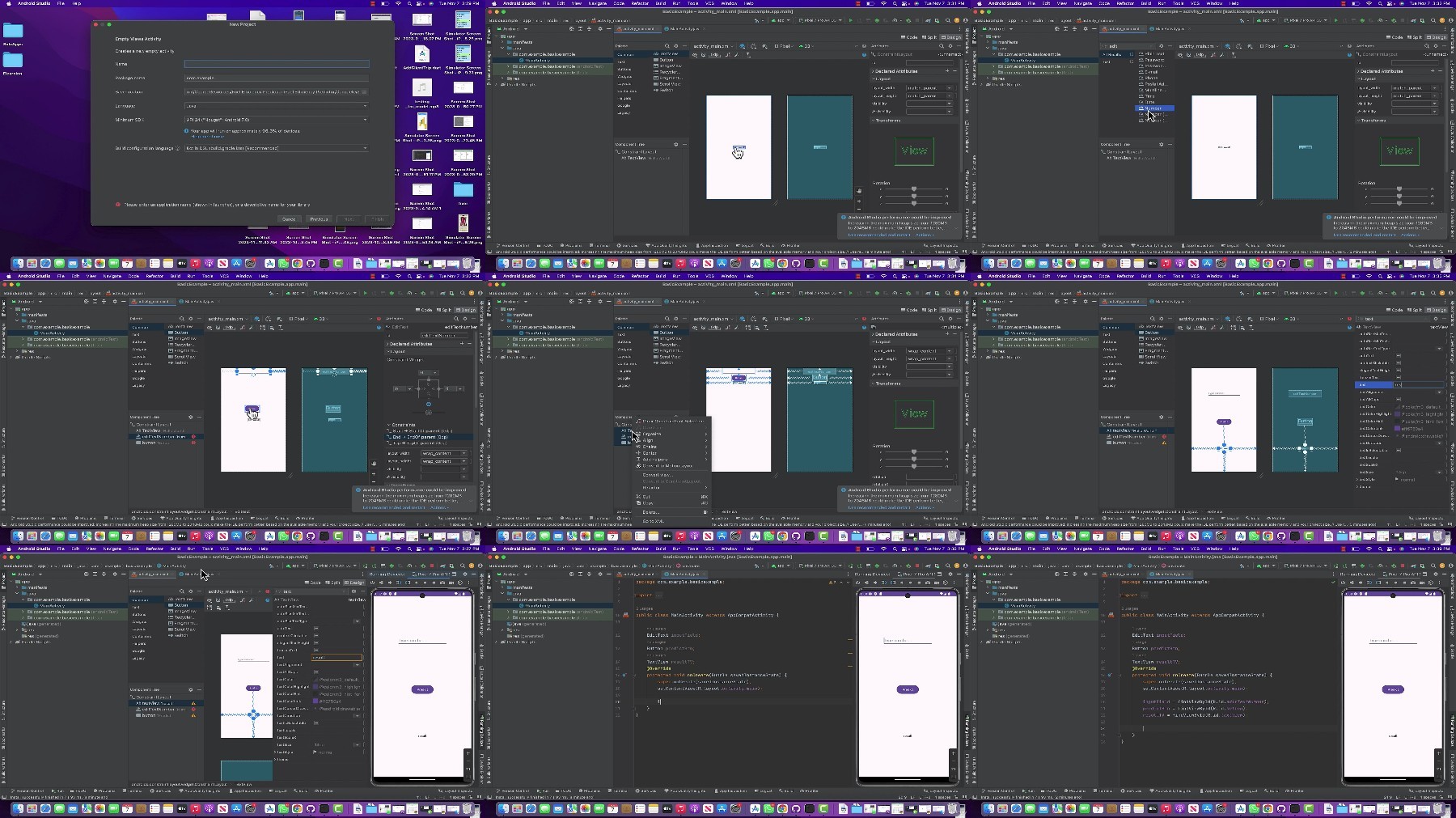
Task: Click green Run button in context-menu frame toolbar
Action: coord(850,293)
